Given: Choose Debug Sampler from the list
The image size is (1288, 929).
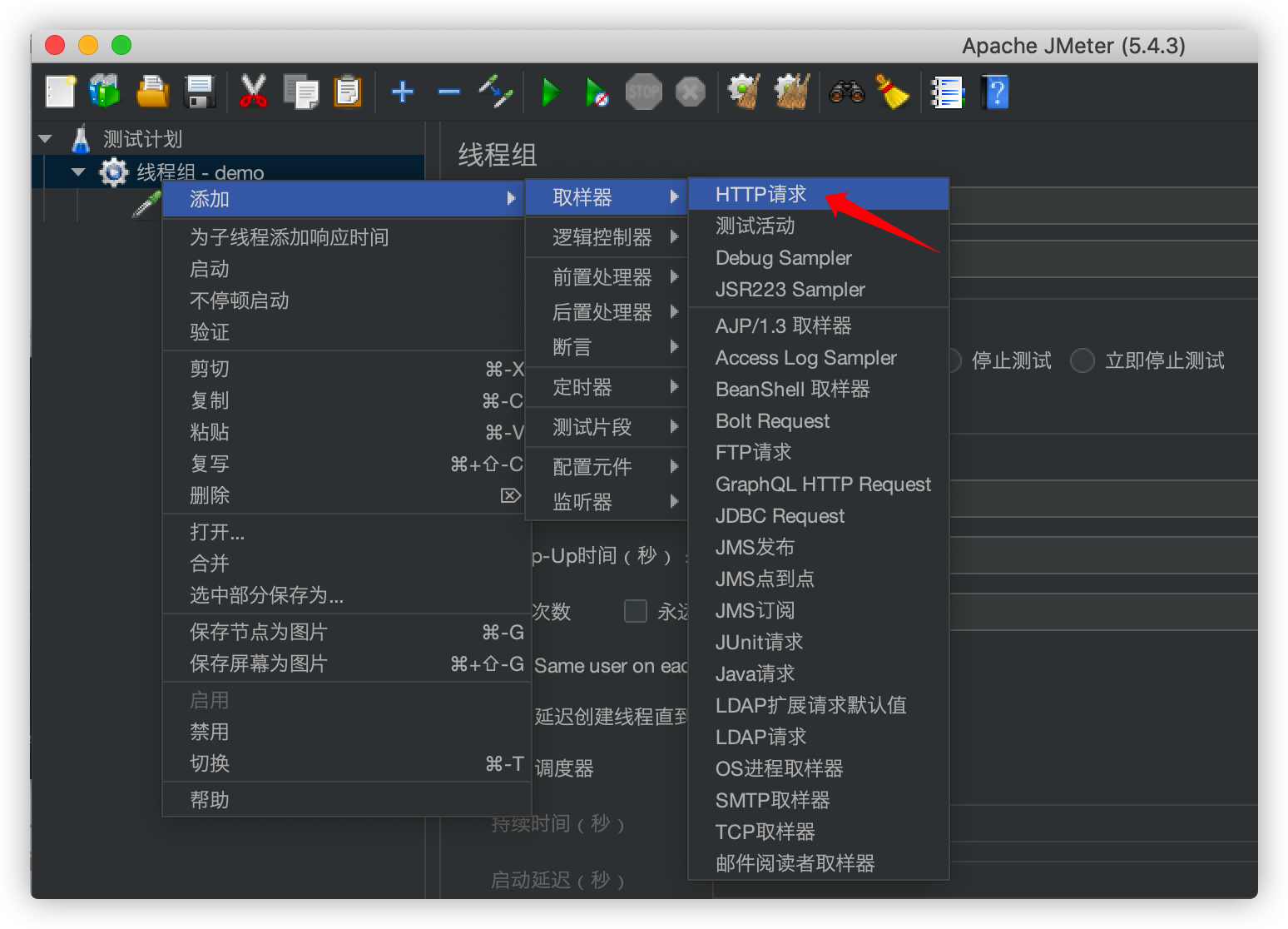Looking at the screenshot, I should point(819,258).
